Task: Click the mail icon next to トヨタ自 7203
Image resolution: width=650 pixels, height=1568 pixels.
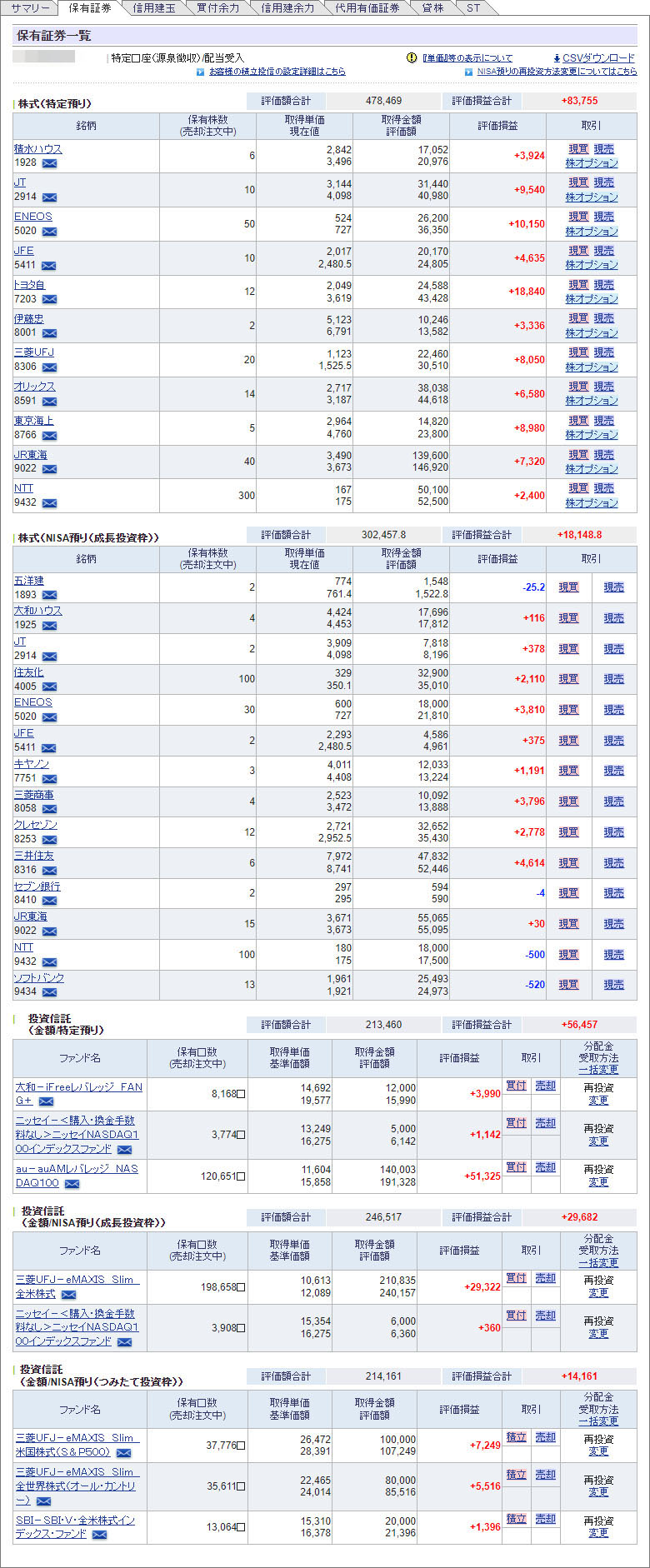Action: click(49, 299)
